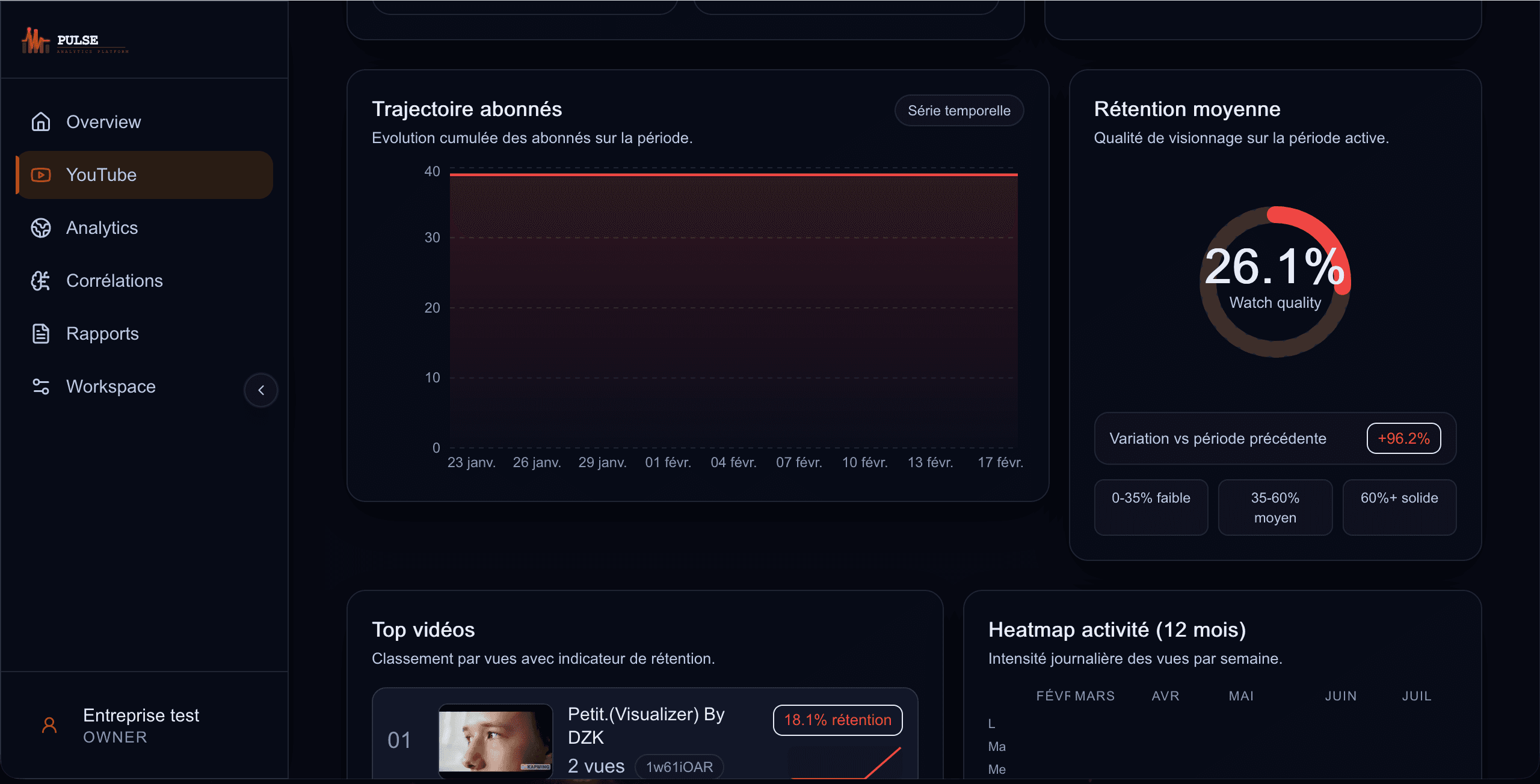
Task: Go to the Rapports section
Action: (x=102, y=334)
